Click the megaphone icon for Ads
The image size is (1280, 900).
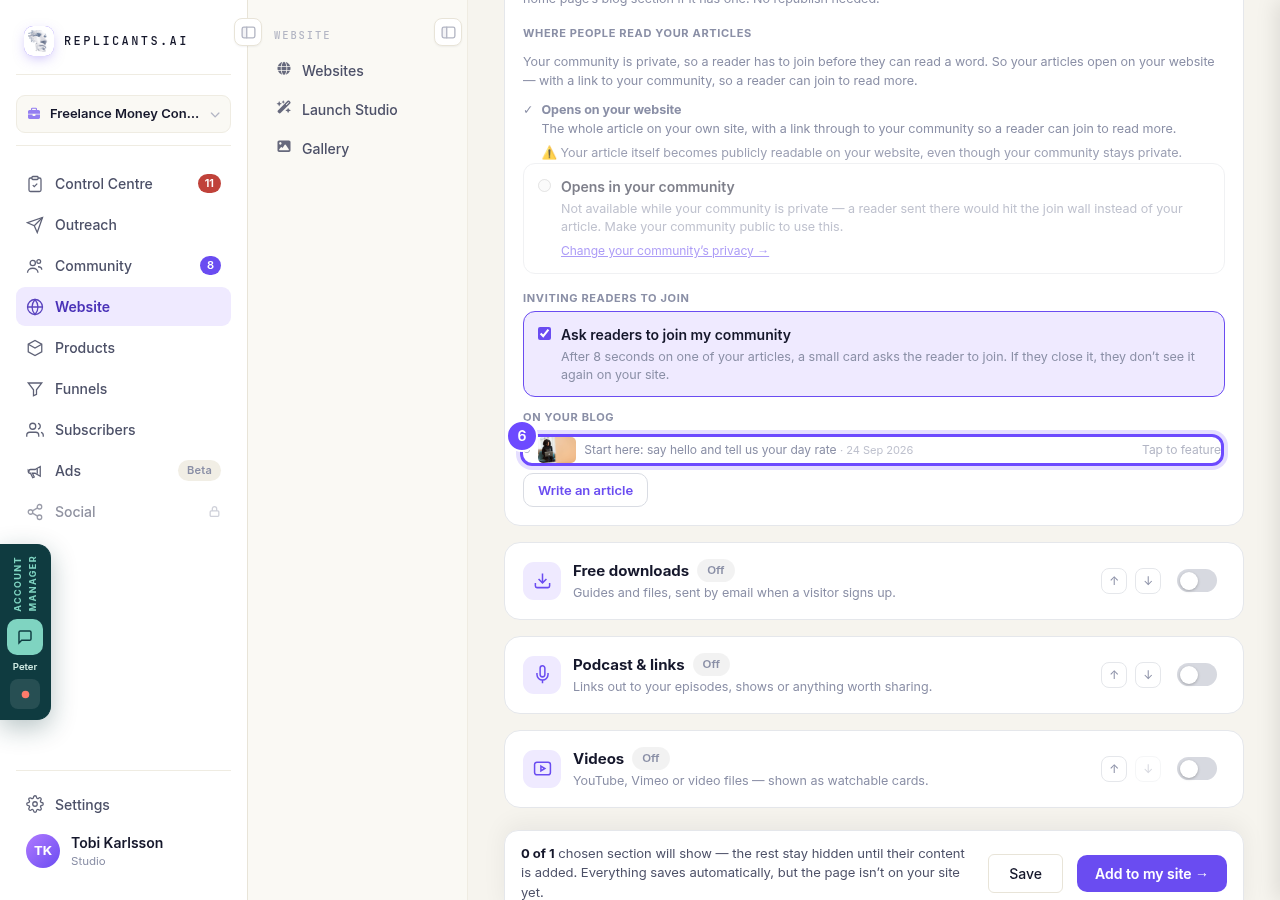[x=35, y=471]
